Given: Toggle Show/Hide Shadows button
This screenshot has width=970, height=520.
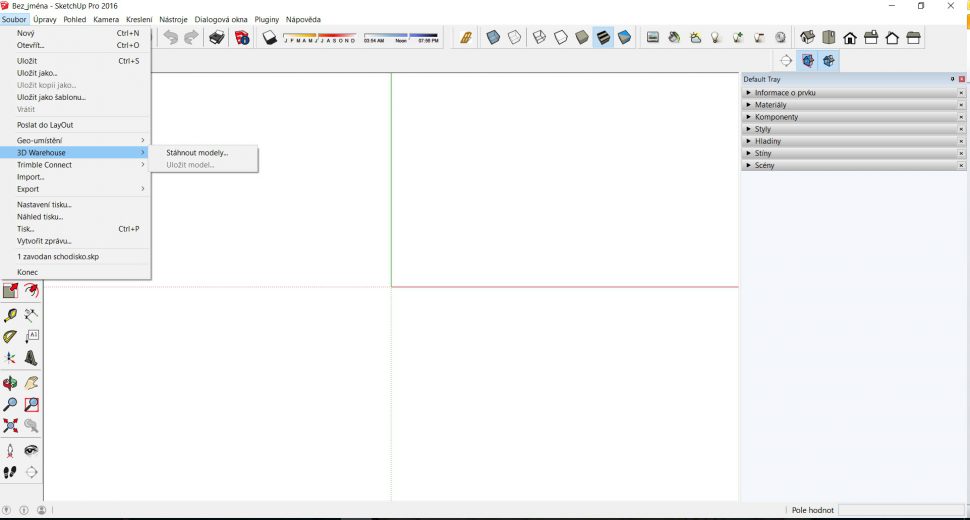Looking at the screenshot, I should click(270, 38).
